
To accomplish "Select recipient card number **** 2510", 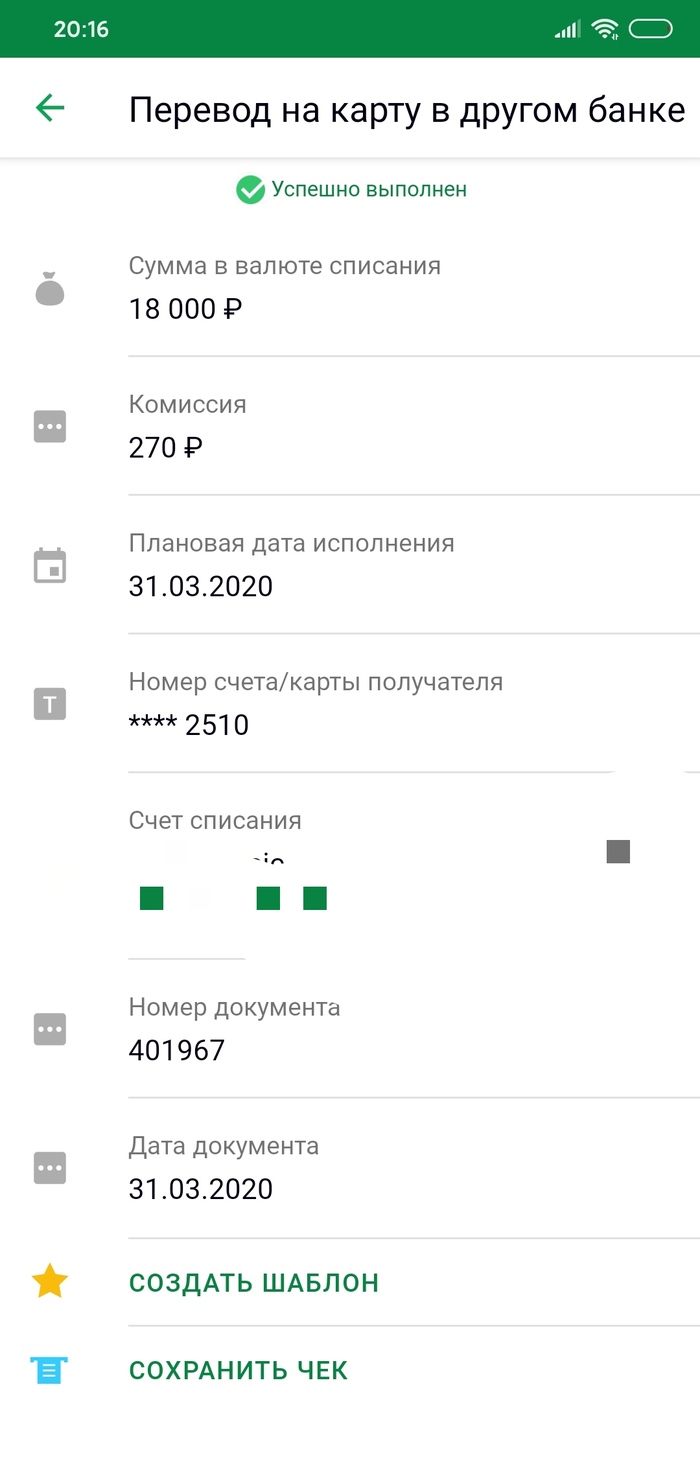I will [189, 724].
